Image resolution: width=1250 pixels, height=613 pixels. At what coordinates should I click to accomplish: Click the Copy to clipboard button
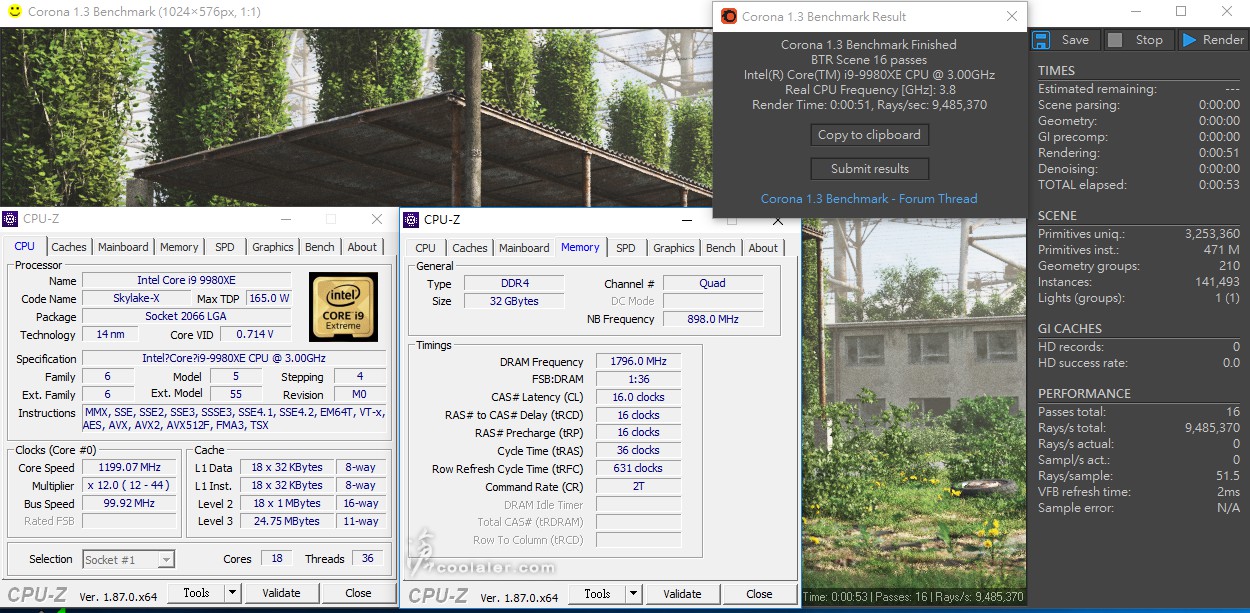pyautogui.click(x=869, y=135)
